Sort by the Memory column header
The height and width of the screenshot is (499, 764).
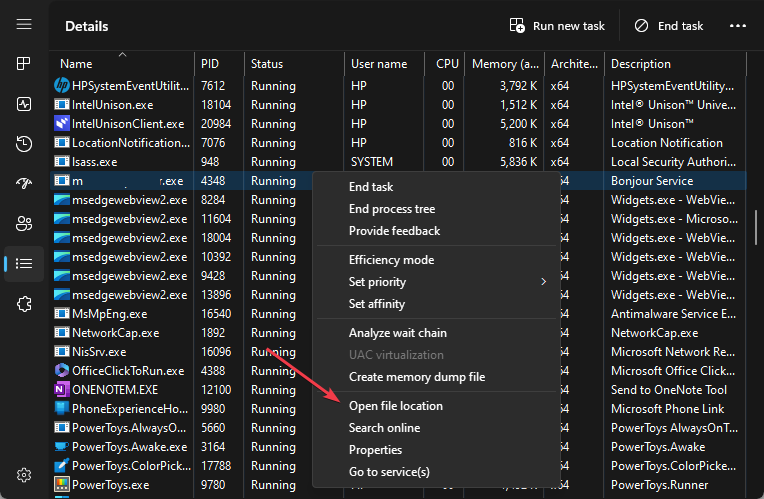click(x=504, y=63)
